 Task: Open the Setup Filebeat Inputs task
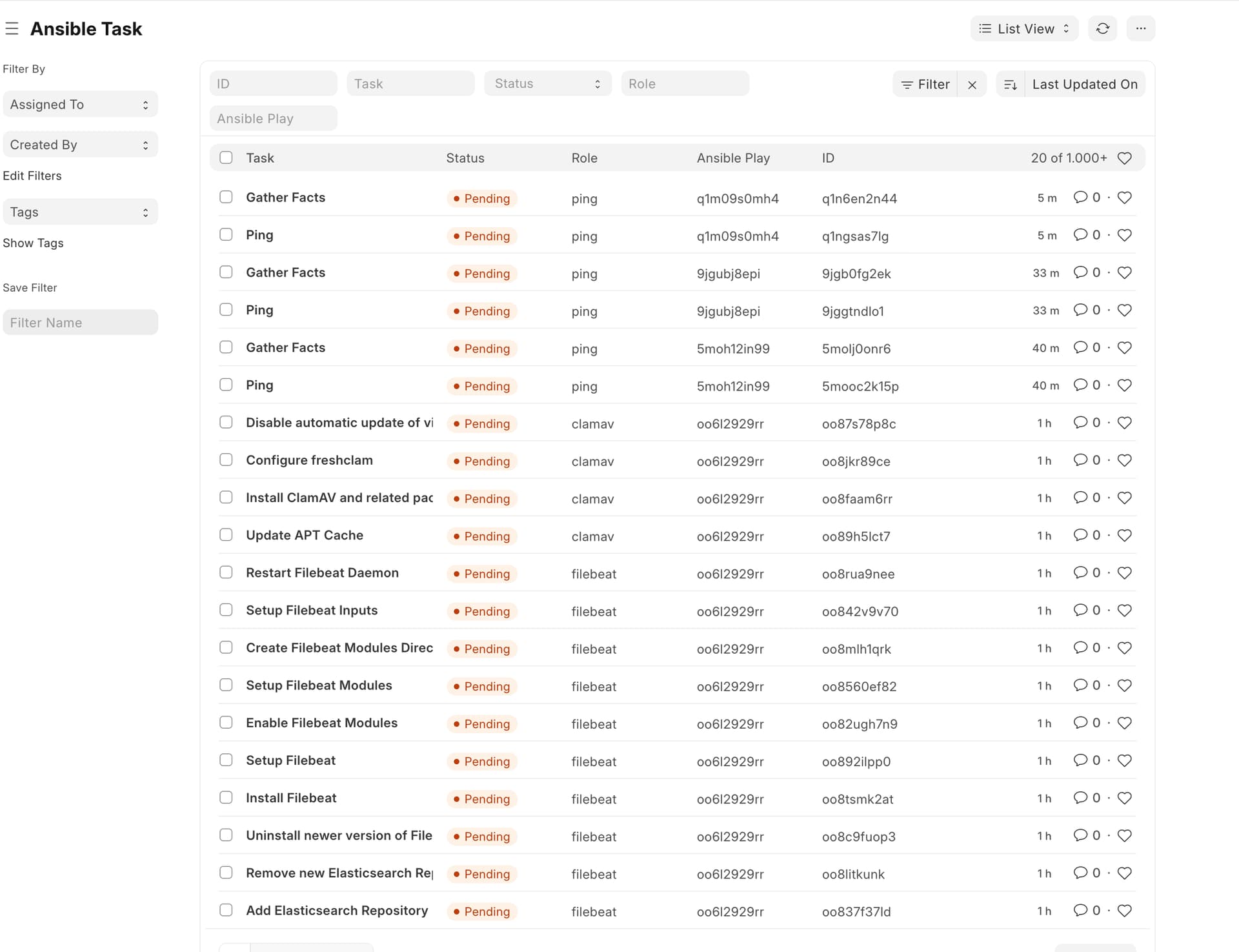click(312, 610)
